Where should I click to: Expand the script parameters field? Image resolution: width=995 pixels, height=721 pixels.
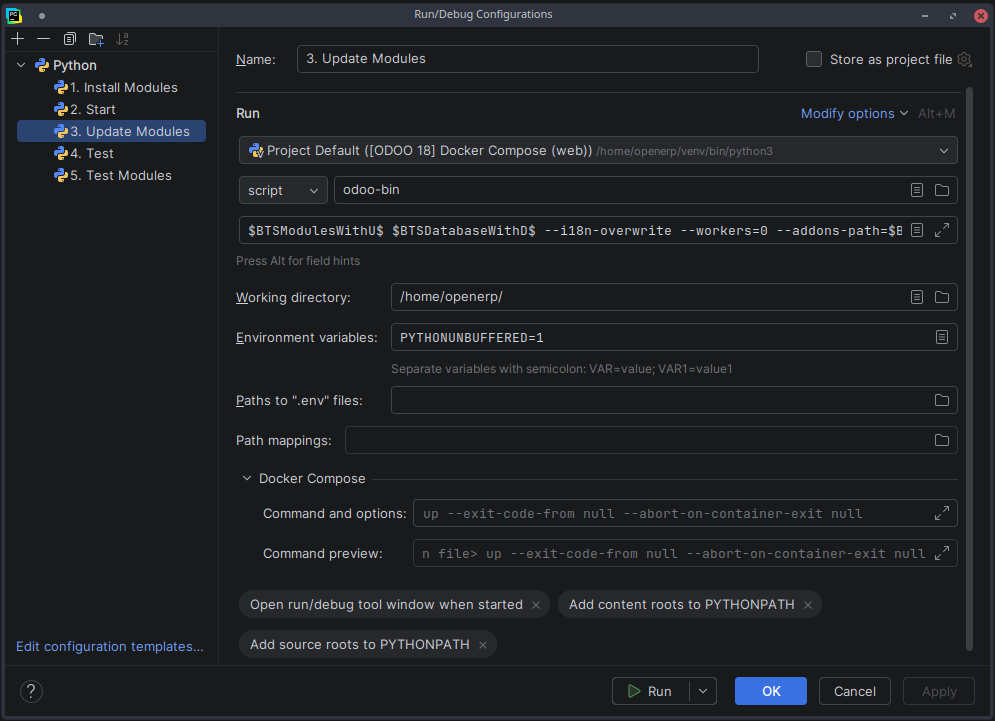pos(942,230)
